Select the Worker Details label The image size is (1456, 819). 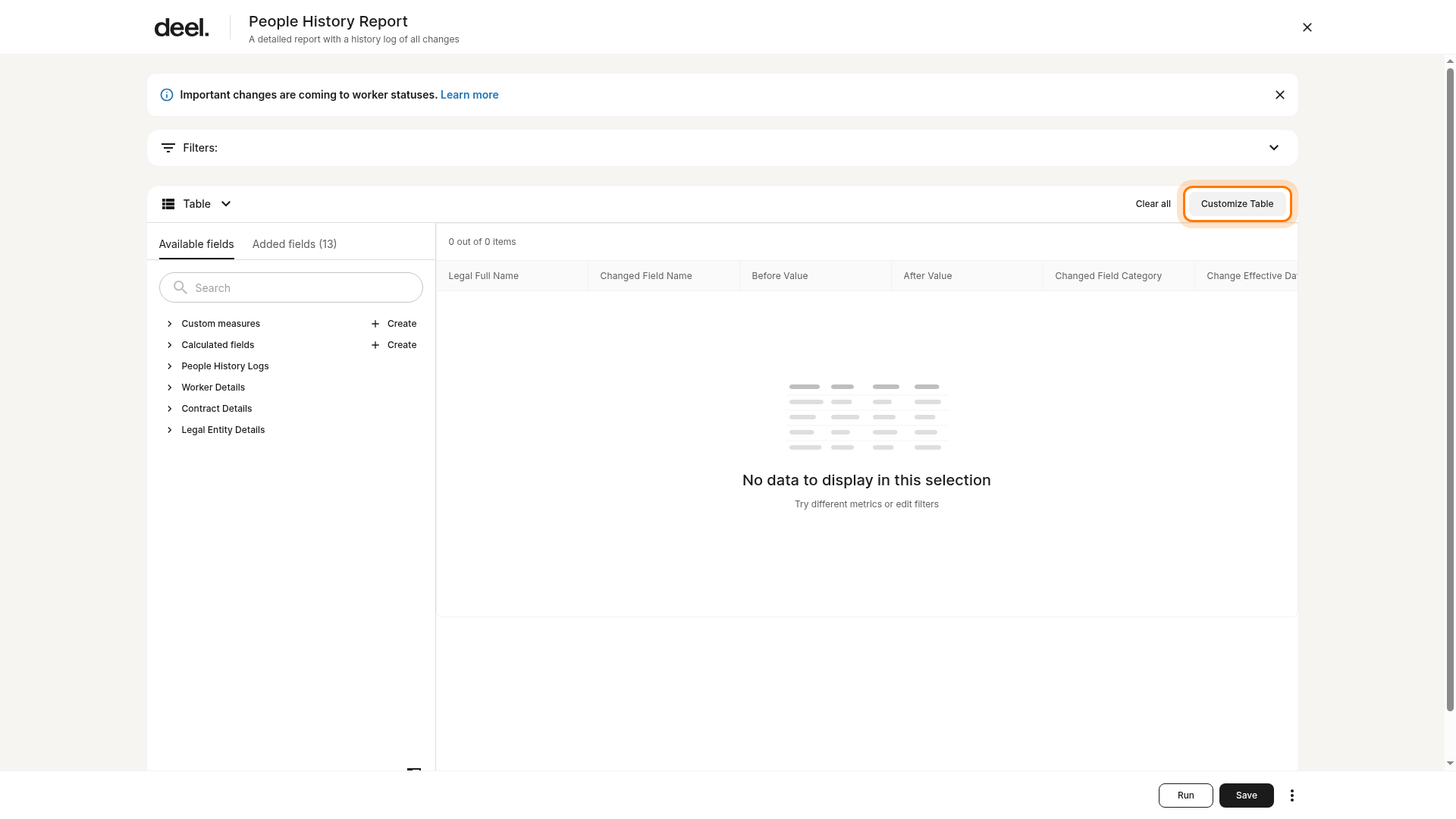pyautogui.click(x=213, y=388)
